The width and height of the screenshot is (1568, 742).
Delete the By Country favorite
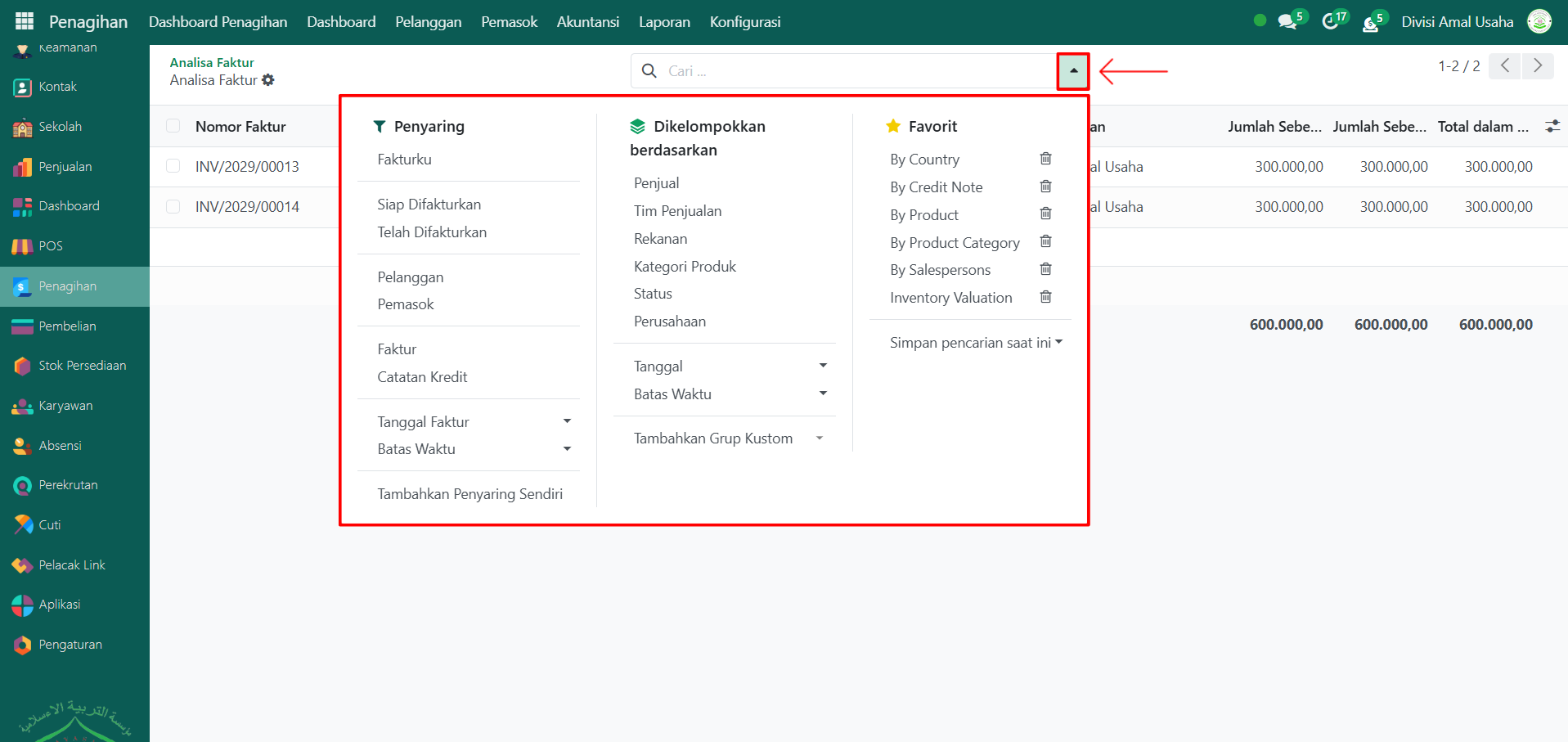1045,159
